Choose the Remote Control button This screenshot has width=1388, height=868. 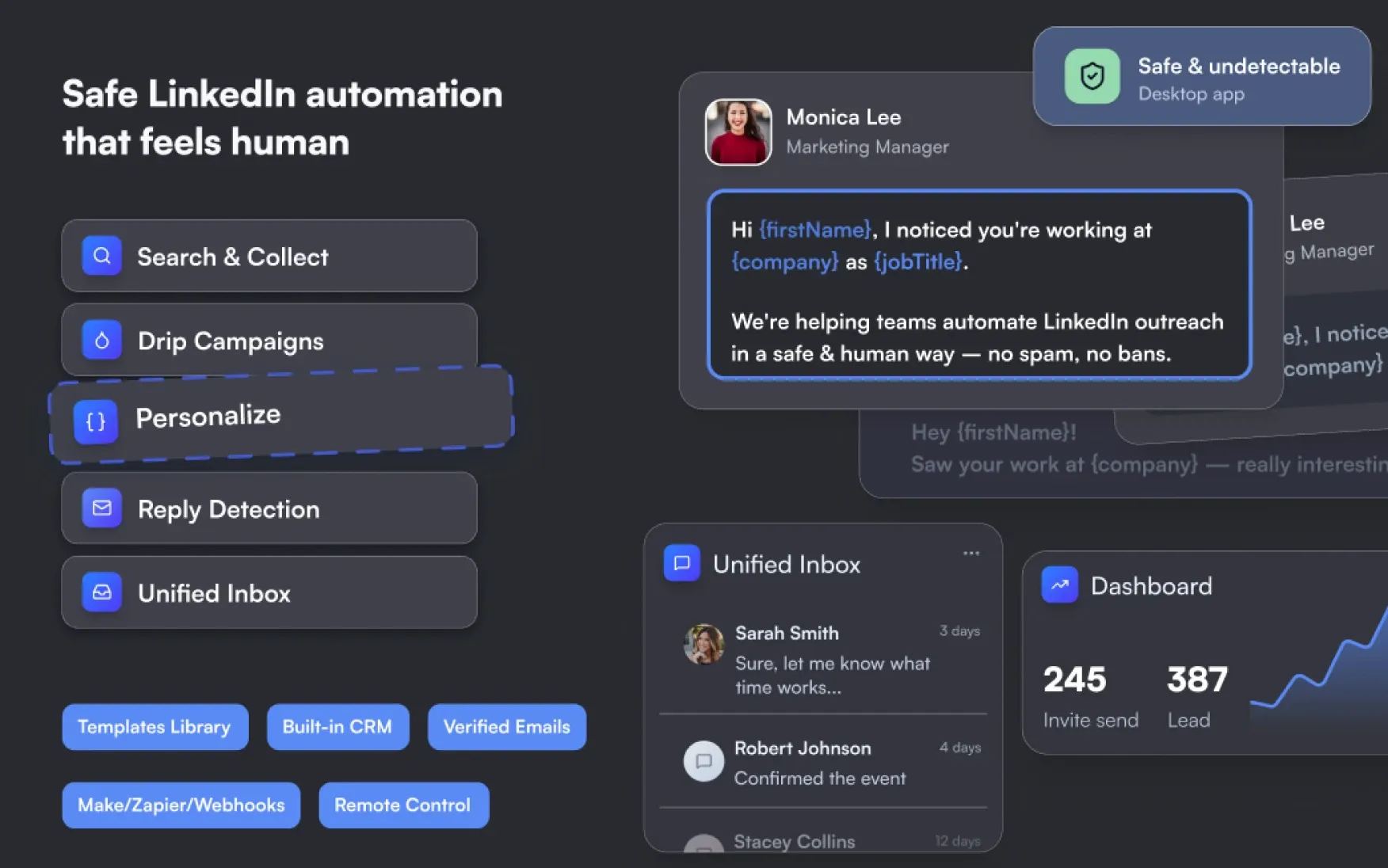(x=402, y=805)
